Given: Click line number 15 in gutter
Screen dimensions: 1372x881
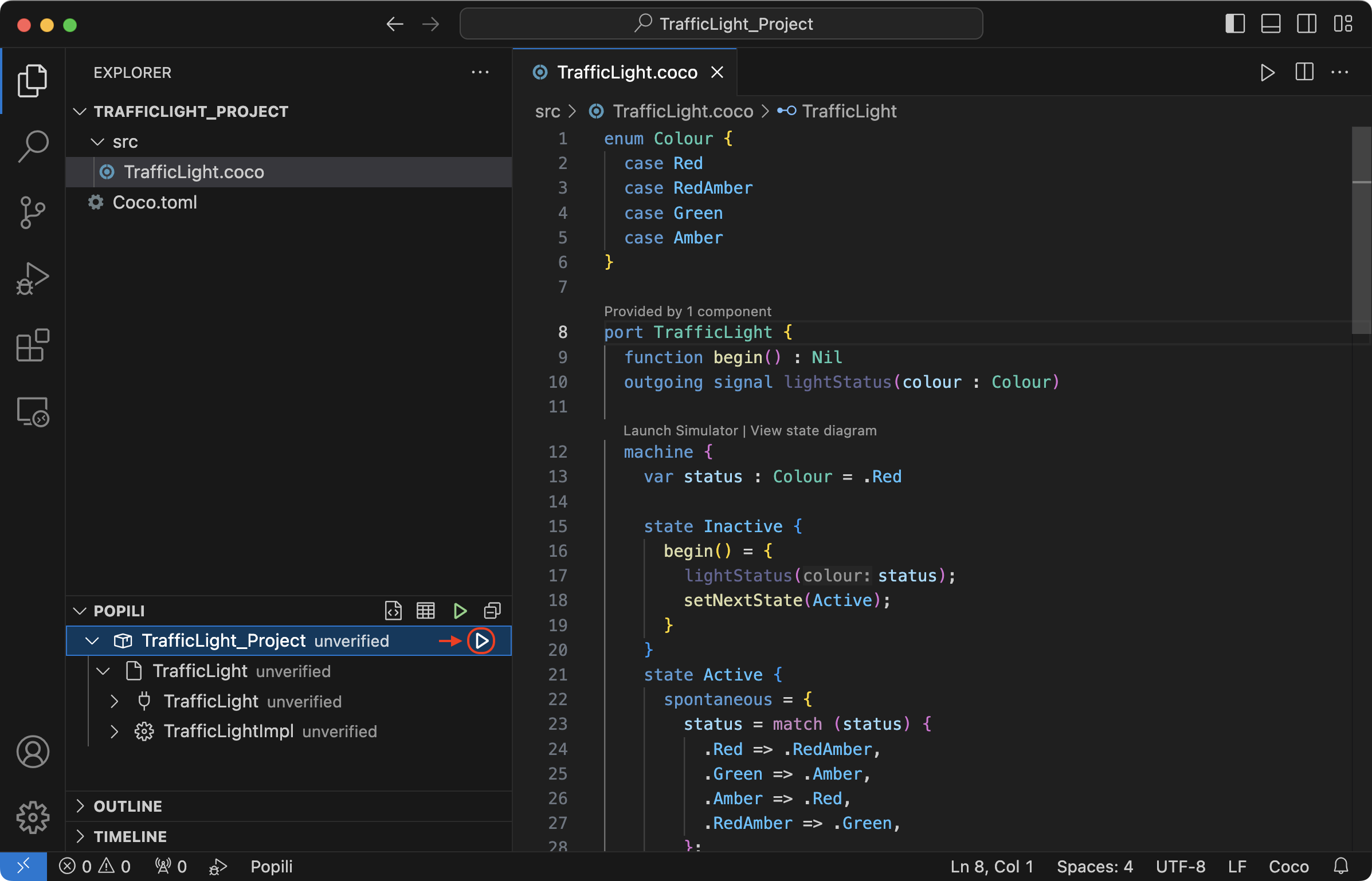Looking at the screenshot, I should 558,526.
